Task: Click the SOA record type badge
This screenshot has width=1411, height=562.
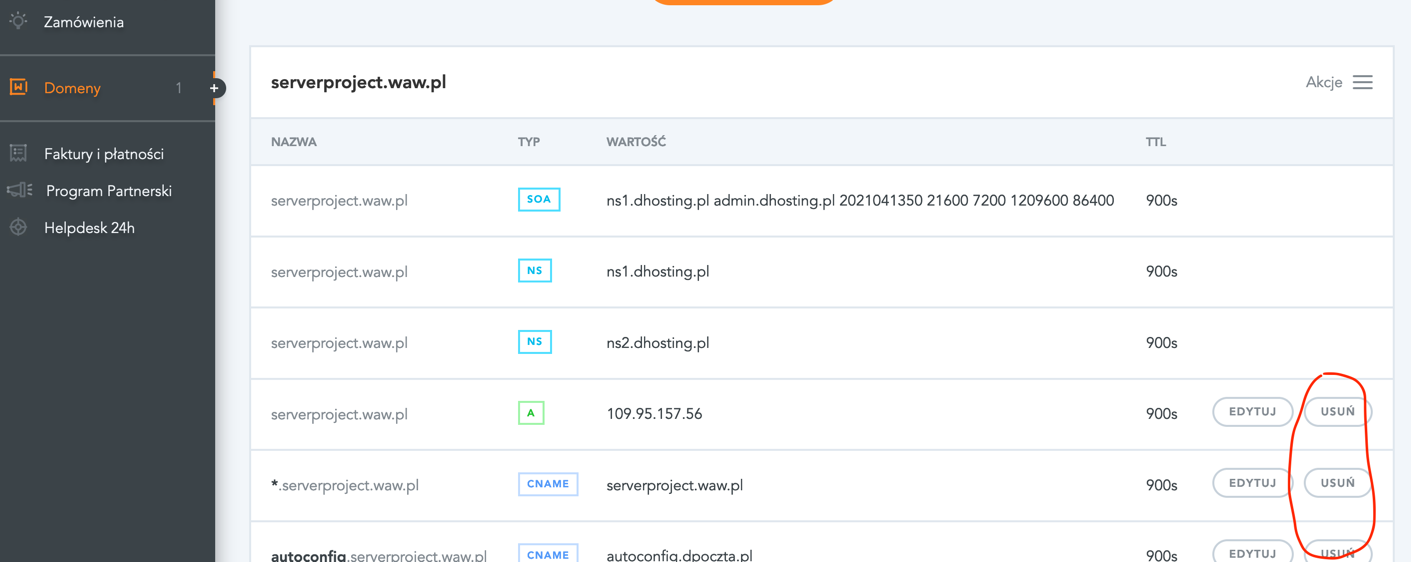Action: click(x=538, y=200)
